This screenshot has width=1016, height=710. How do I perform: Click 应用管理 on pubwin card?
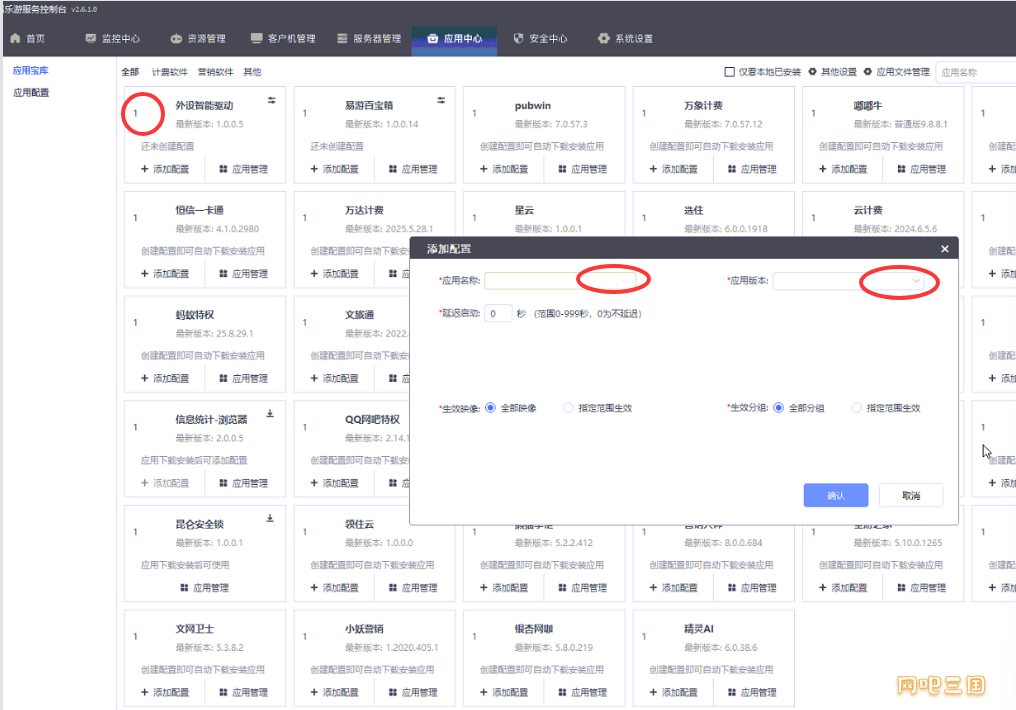[x=583, y=169]
